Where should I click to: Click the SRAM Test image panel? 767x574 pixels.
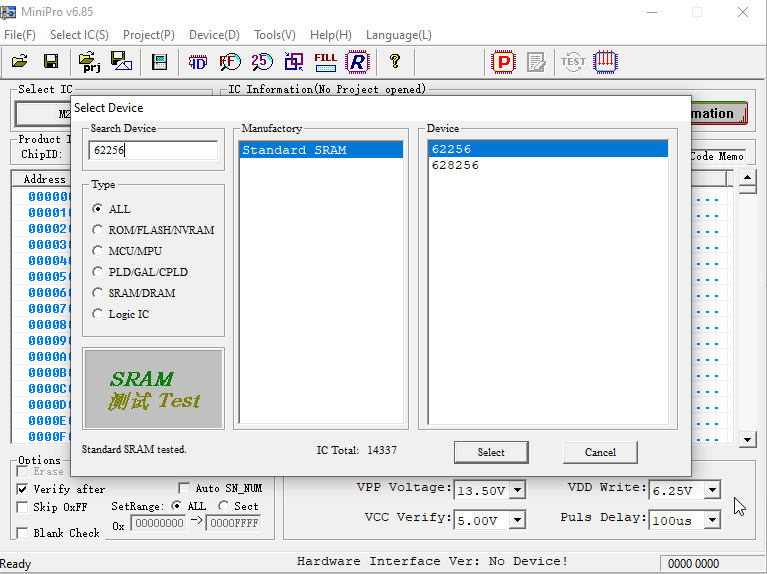pyautogui.click(x=154, y=389)
